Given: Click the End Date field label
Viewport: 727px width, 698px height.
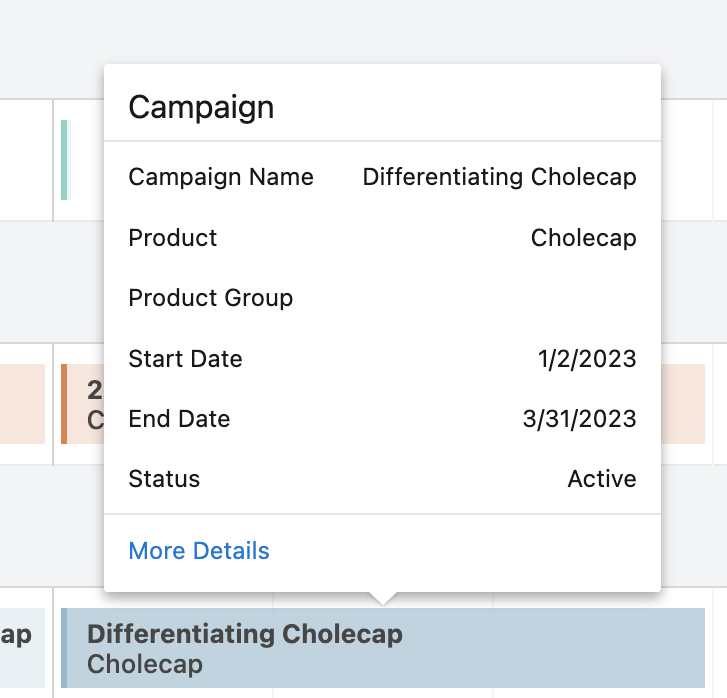Looking at the screenshot, I should tap(180, 419).
